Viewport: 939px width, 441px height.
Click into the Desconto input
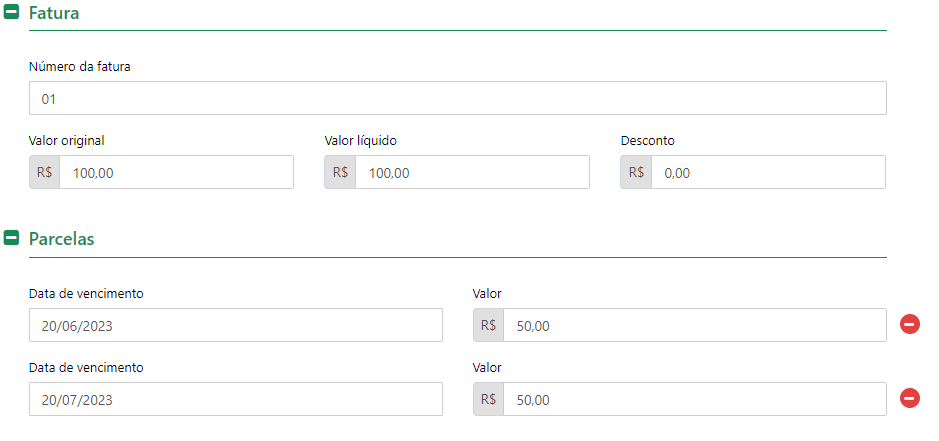click(x=768, y=173)
